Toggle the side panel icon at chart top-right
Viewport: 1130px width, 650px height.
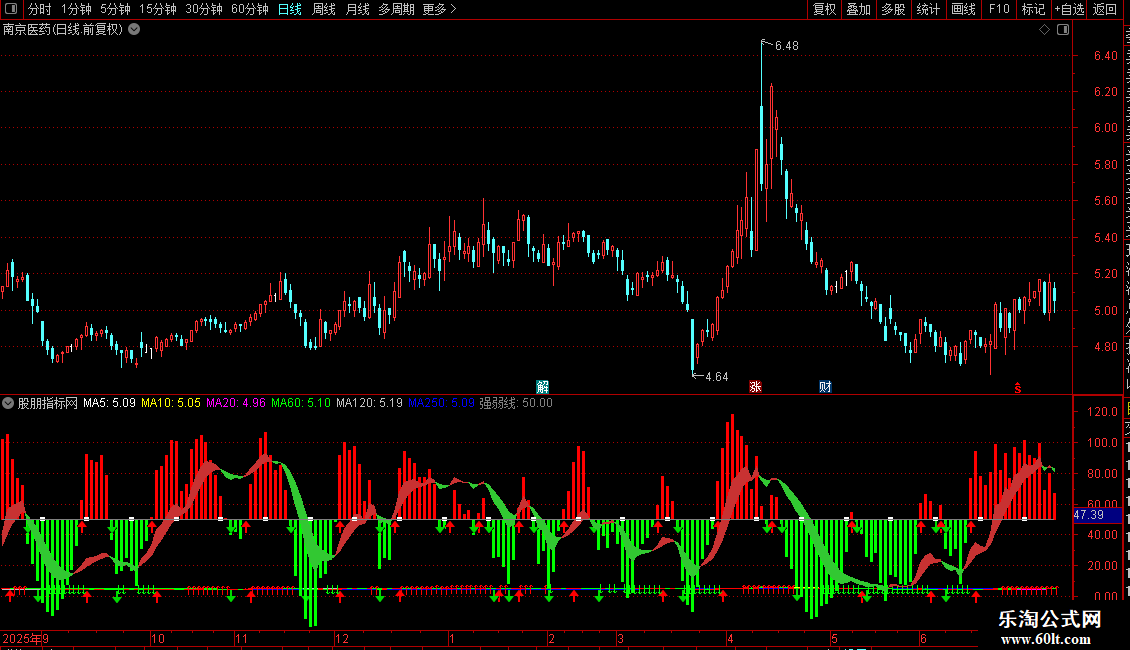click(x=1063, y=30)
